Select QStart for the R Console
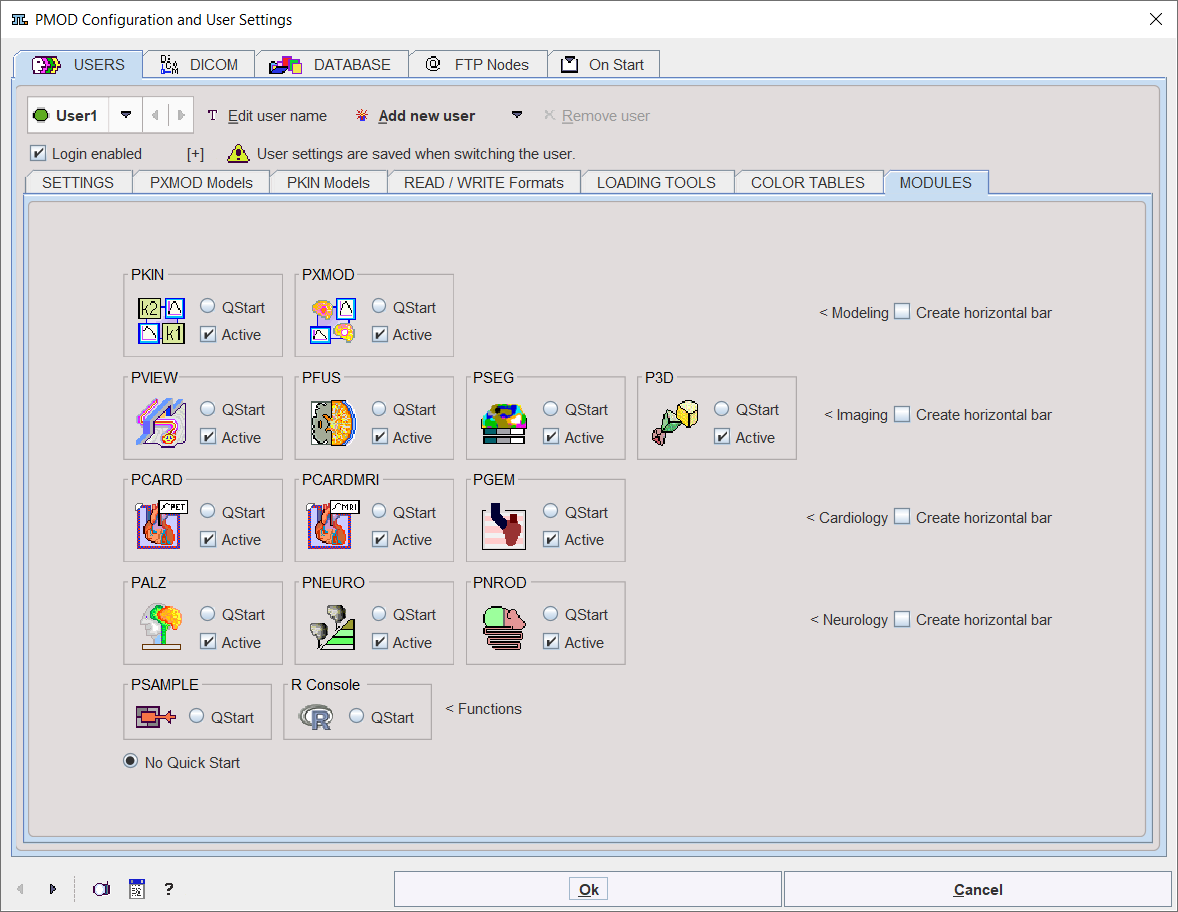This screenshot has height=912, width=1178. pos(357,717)
